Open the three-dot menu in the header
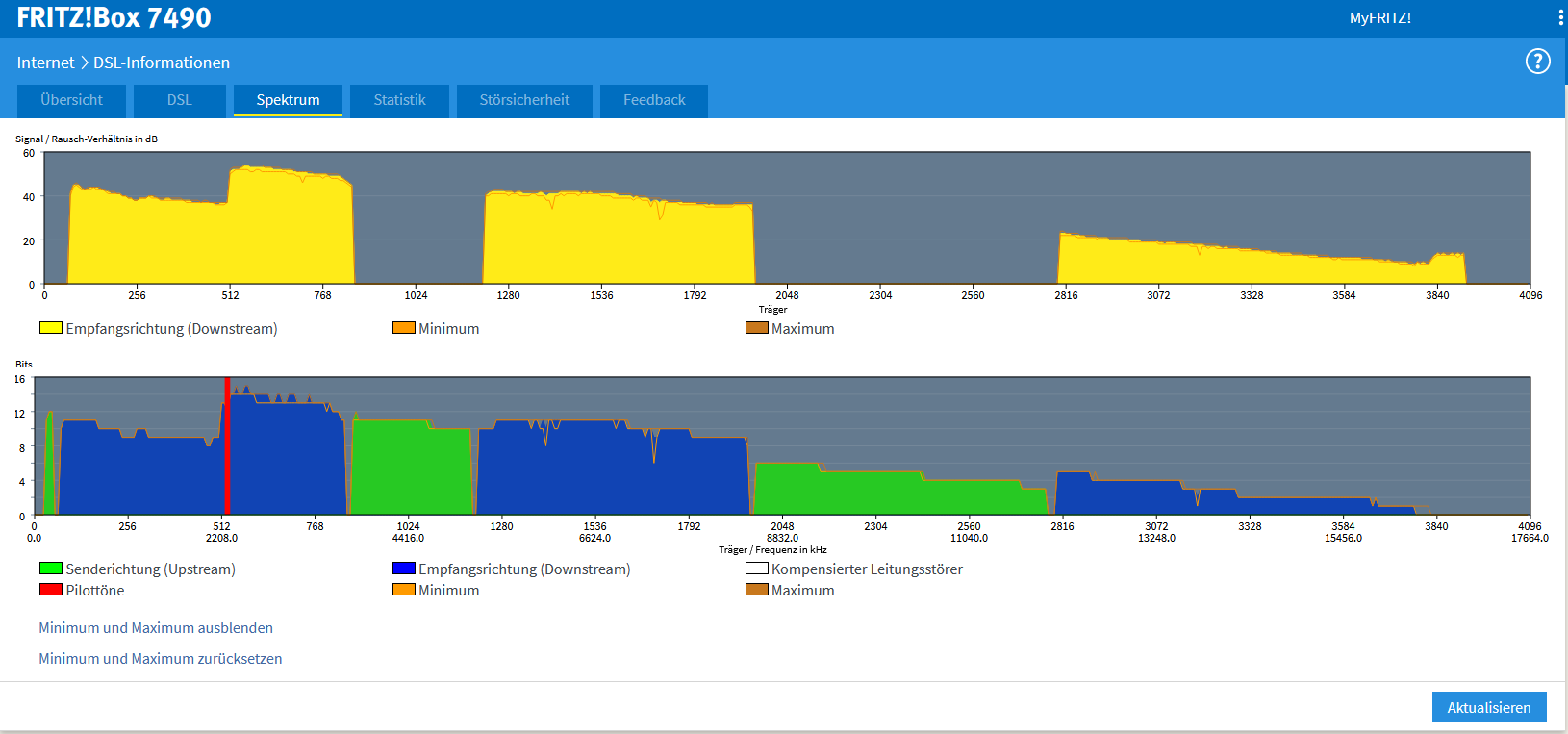The image size is (1568, 734). [1560, 17]
